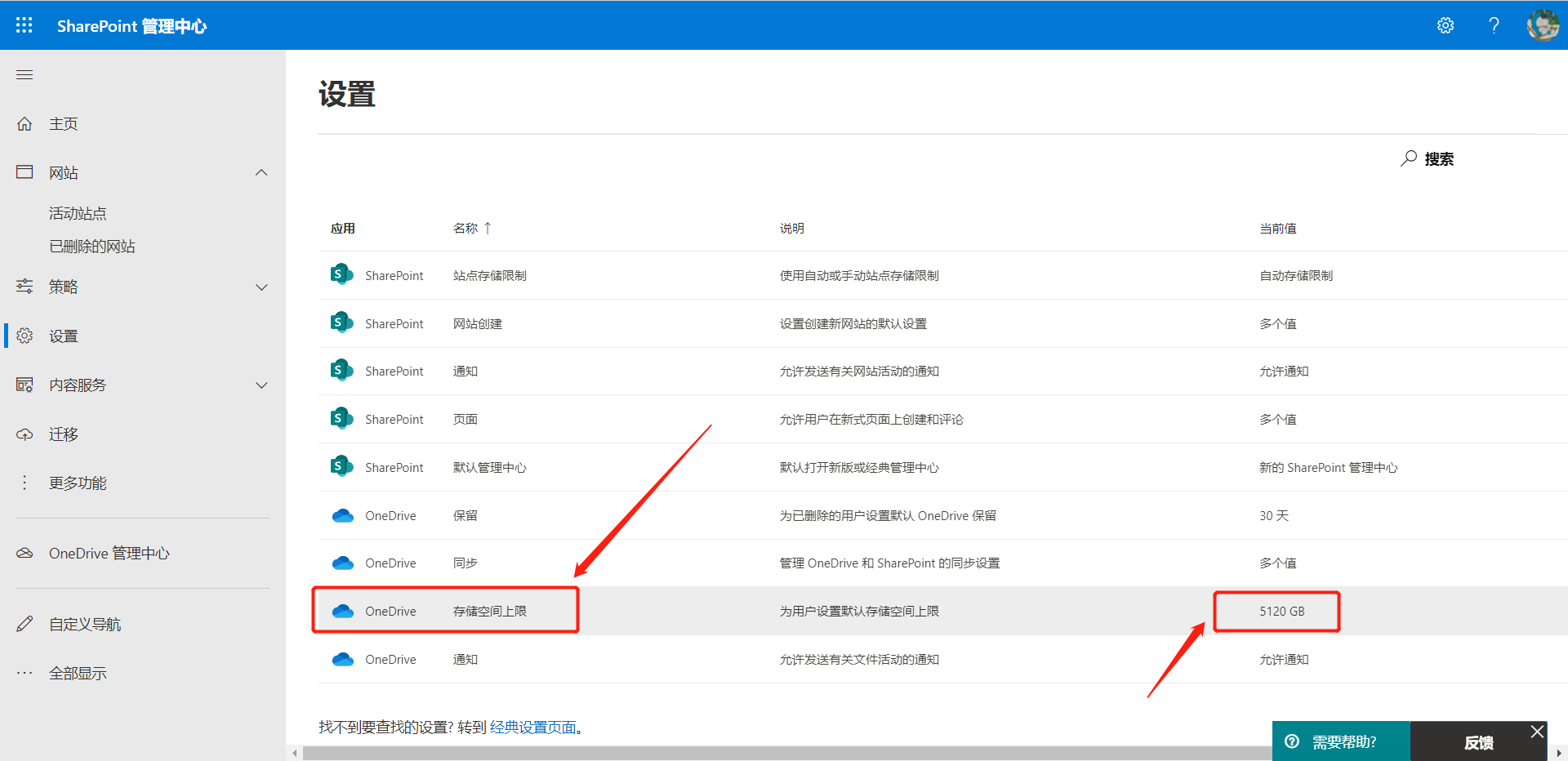Close the feedback bar with X

click(1537, 732)
